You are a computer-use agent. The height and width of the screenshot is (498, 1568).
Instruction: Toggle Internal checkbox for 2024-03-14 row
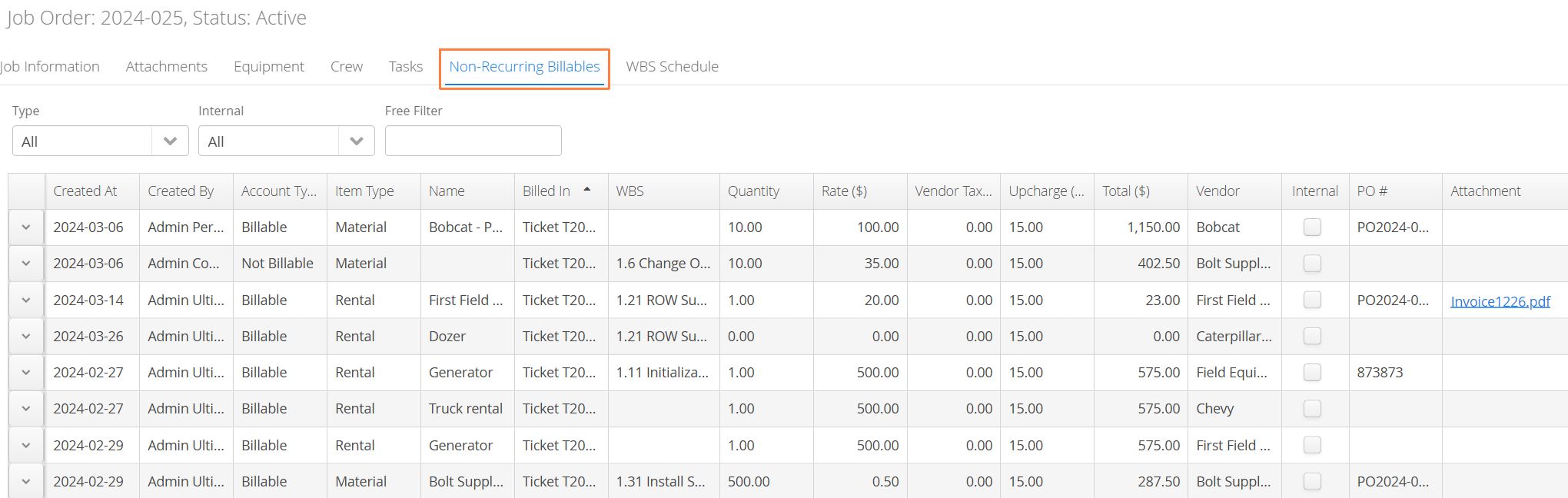[x=1313, y=300]
